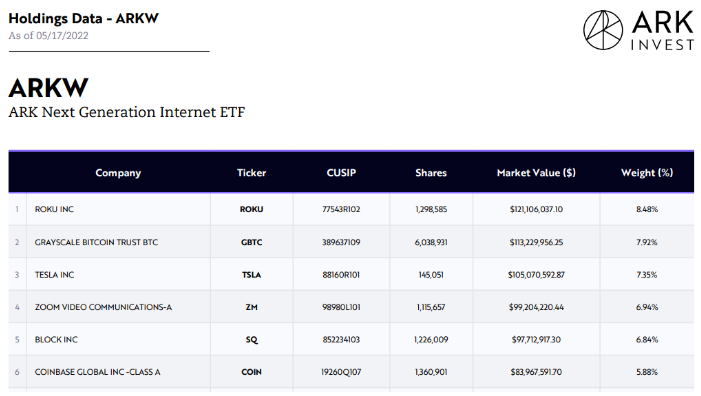This screenshot has width=701, height=396.
Task: Click Coinbase Global Inc -Class A name
Action: [97, 372]
